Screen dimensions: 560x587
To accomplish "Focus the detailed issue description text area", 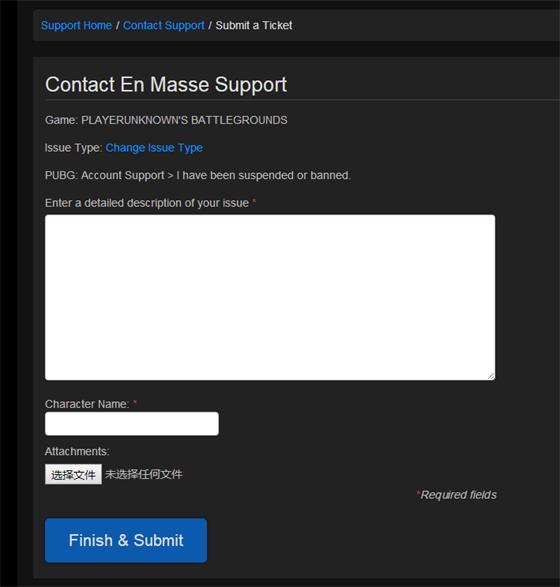I will pyautogui.click(x=270, y=297).
